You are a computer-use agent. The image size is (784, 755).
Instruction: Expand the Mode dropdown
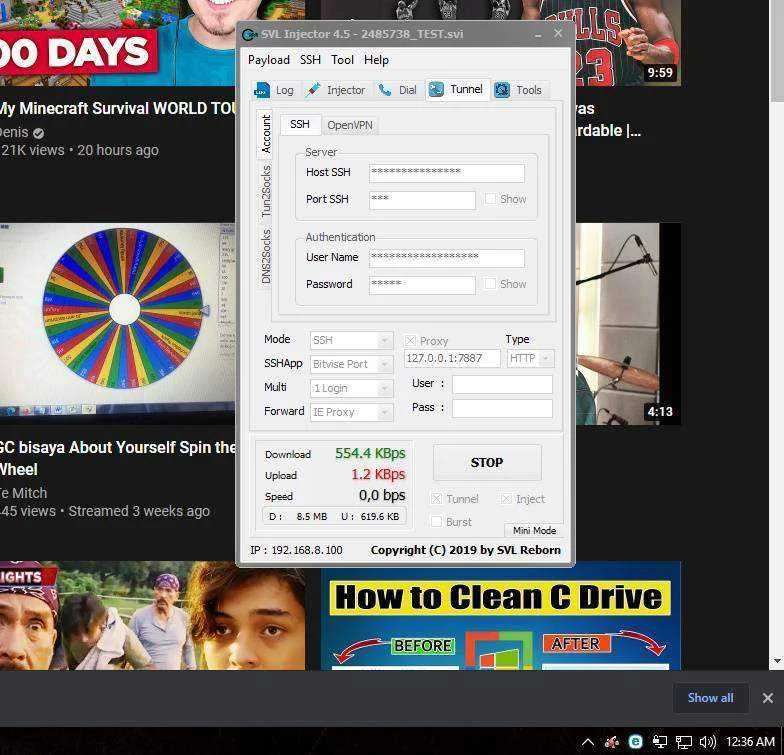[352, 340]
